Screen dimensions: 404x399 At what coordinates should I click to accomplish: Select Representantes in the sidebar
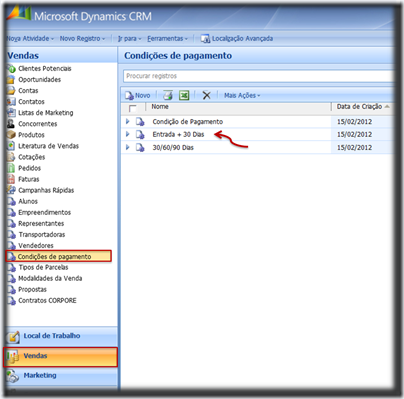click(x=41, y=224)
